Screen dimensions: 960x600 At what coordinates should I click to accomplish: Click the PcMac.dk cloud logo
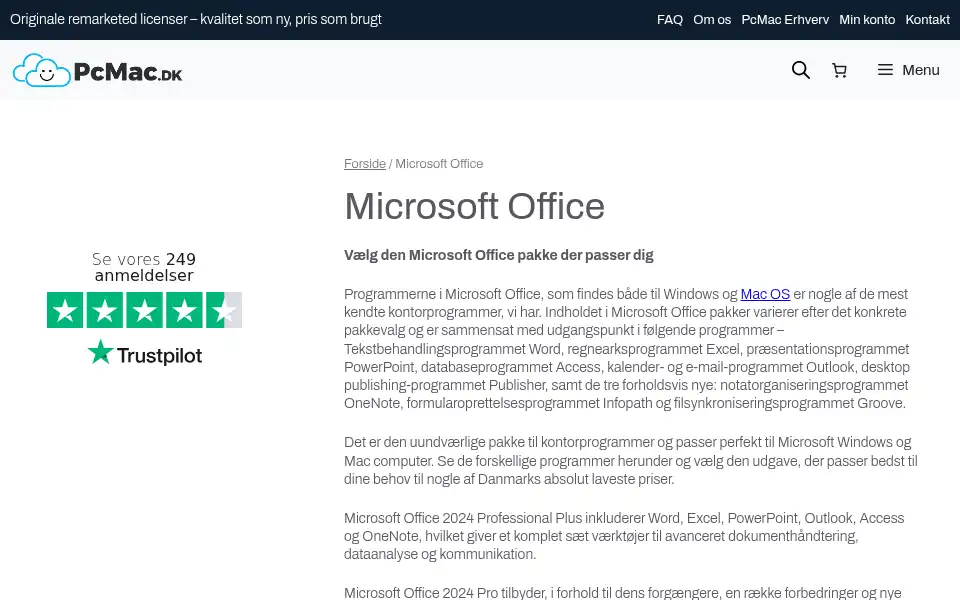(x=97, y=70)
